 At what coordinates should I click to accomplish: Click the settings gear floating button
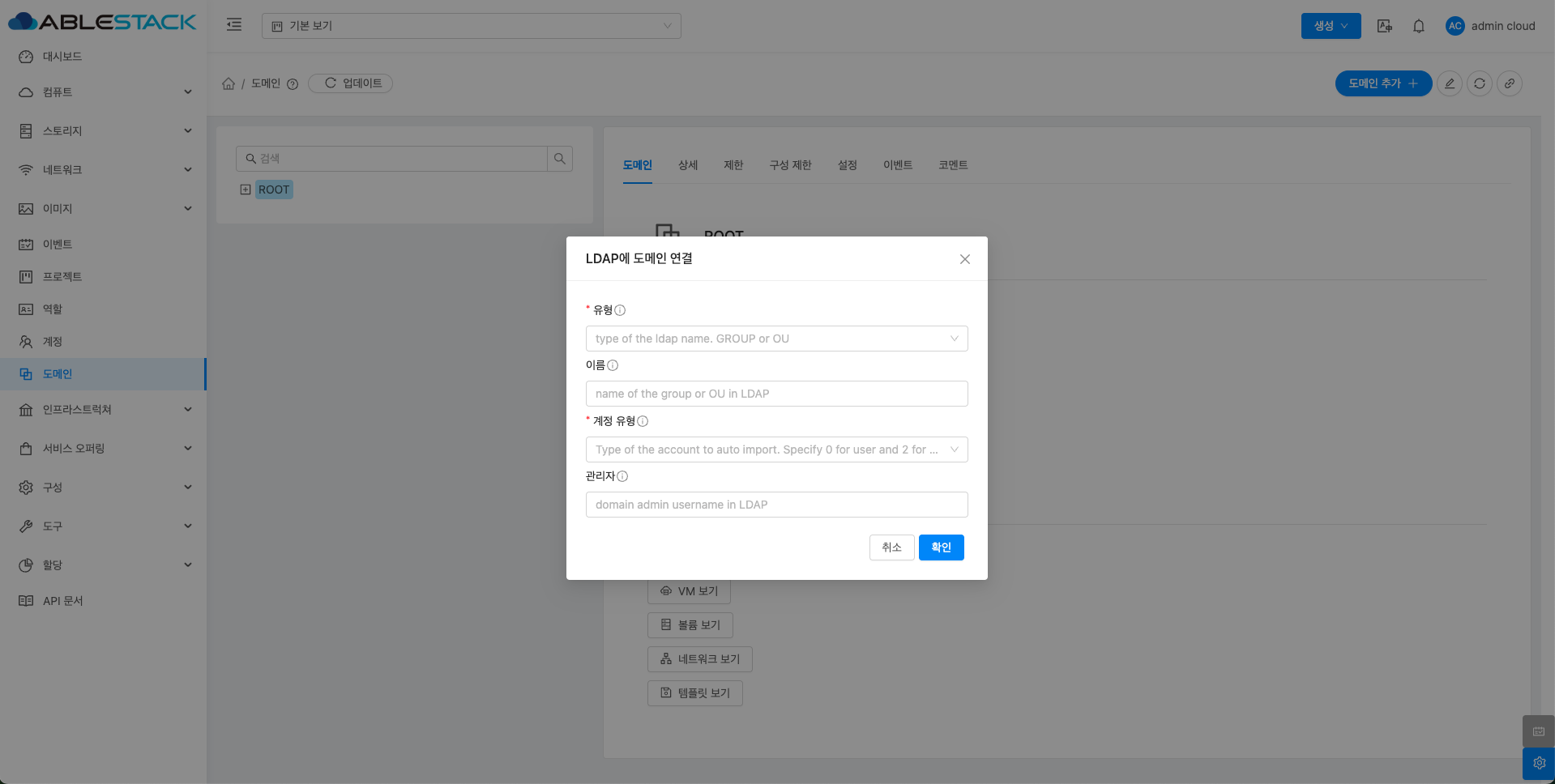(1539, 763)
